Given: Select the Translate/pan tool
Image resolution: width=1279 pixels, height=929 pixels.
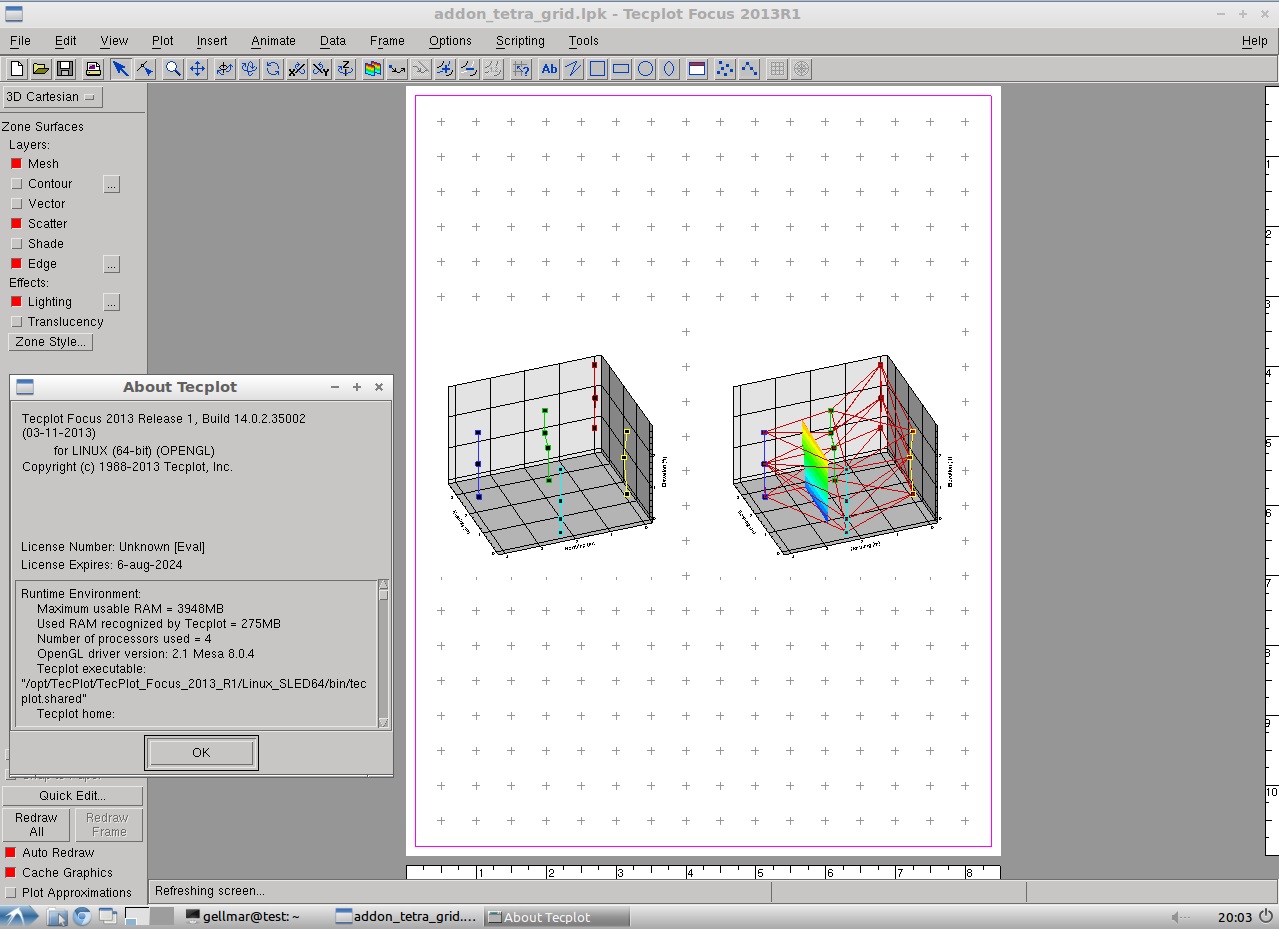Looking at the screenshot, I should pos(198,69).
